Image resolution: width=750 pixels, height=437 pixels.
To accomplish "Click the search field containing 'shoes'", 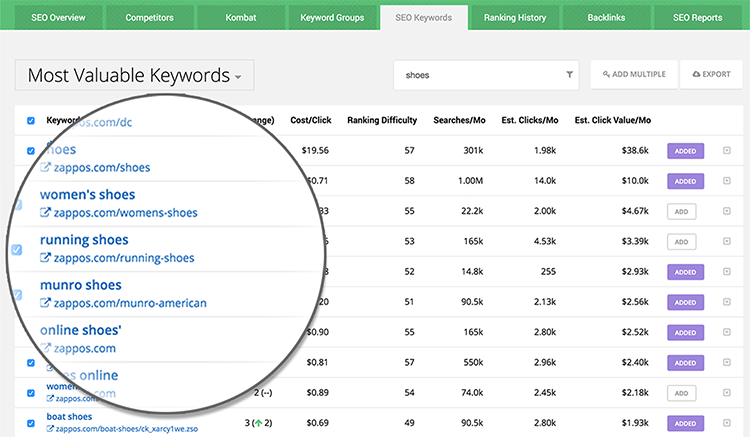I will [x=480, y=75].
